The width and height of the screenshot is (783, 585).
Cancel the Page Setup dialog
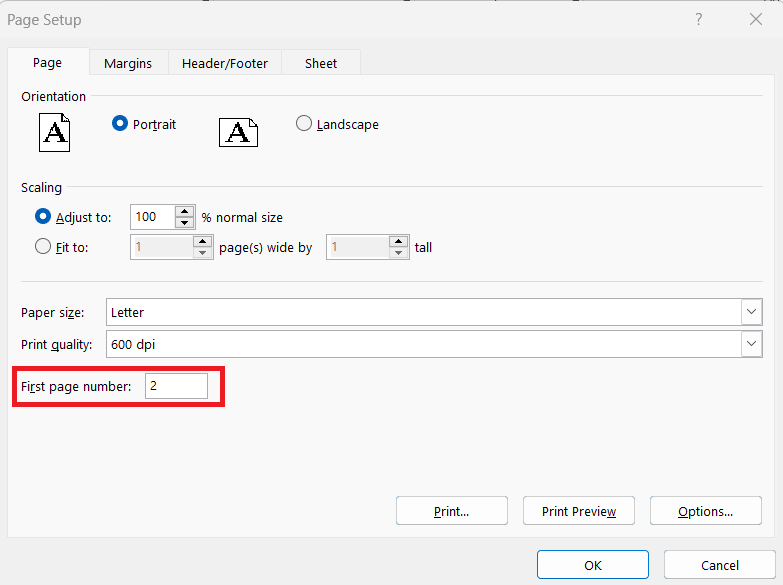pos(720,565)
